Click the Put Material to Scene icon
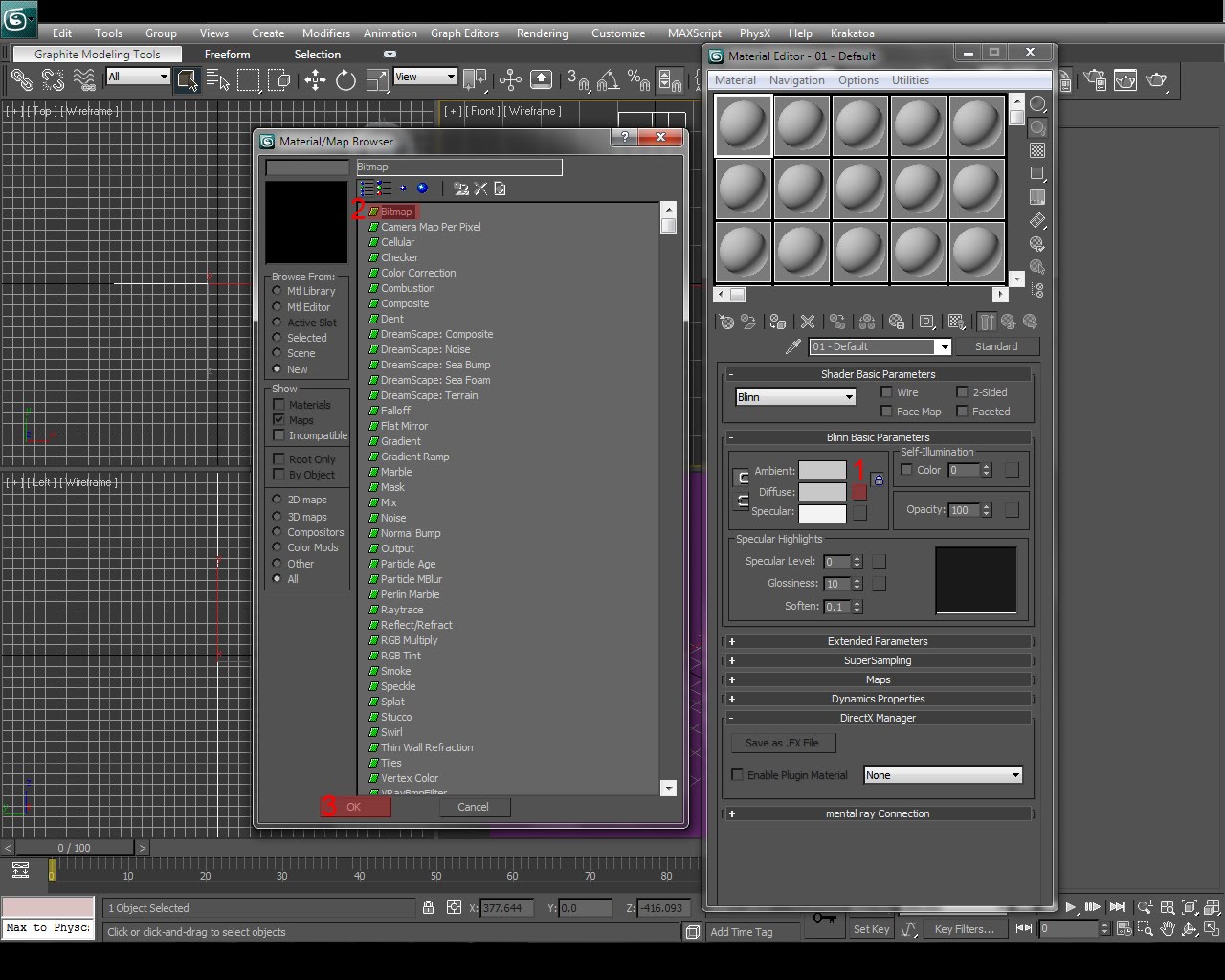Viewport: 1225px width, 980px height. coord(749,322)
